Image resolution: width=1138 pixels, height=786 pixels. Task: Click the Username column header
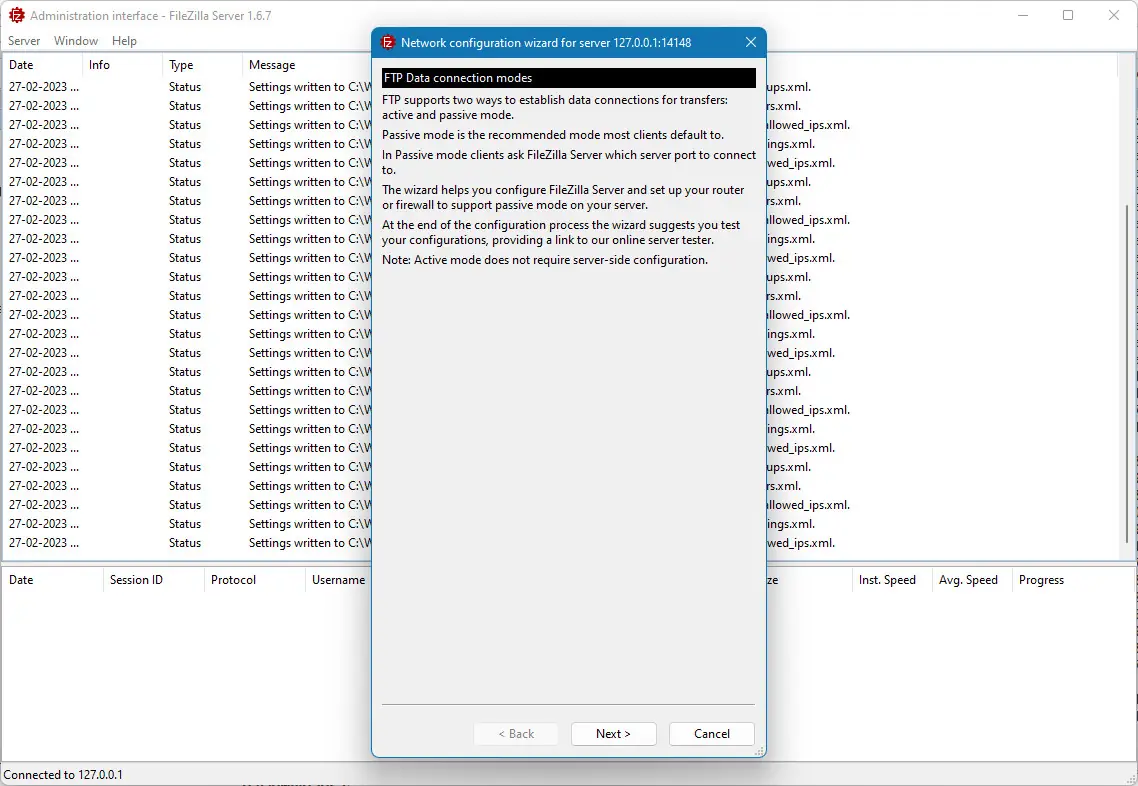[x=338, y=580]
